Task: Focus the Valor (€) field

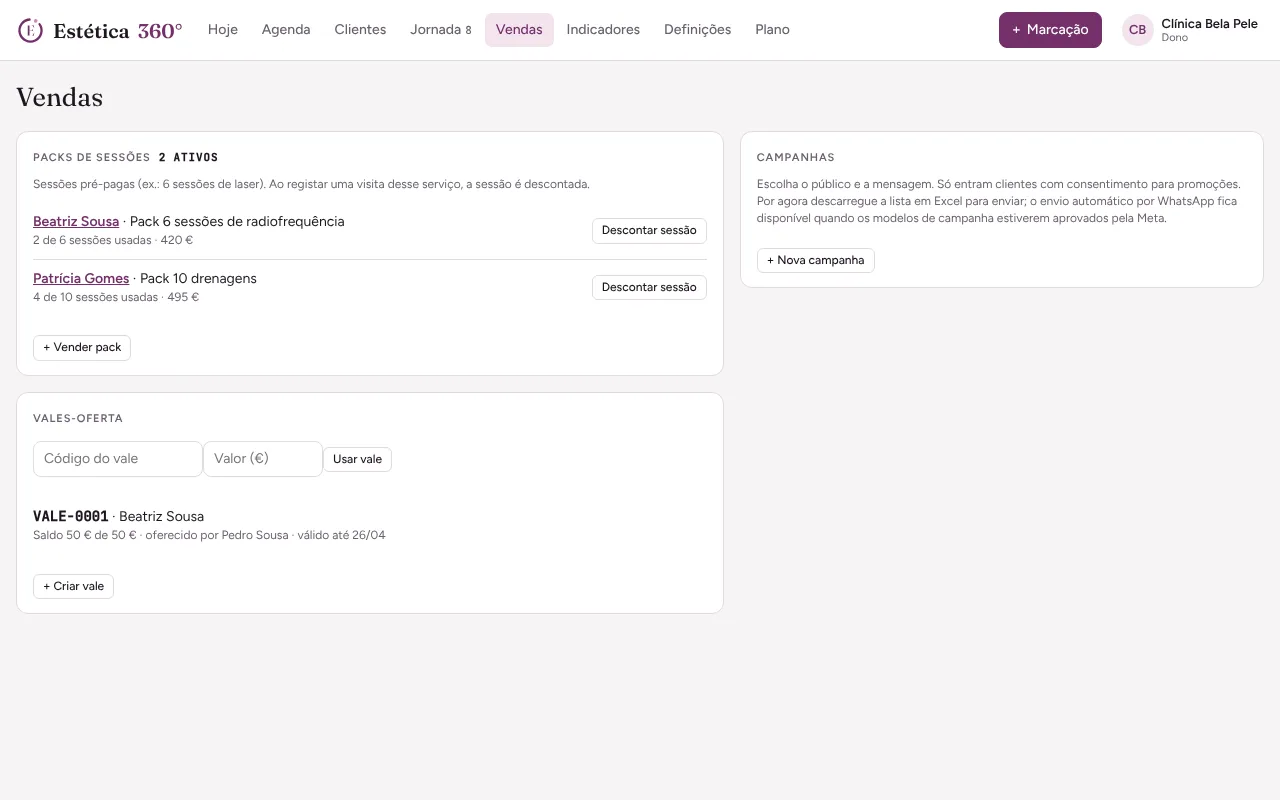Action: 263,459
